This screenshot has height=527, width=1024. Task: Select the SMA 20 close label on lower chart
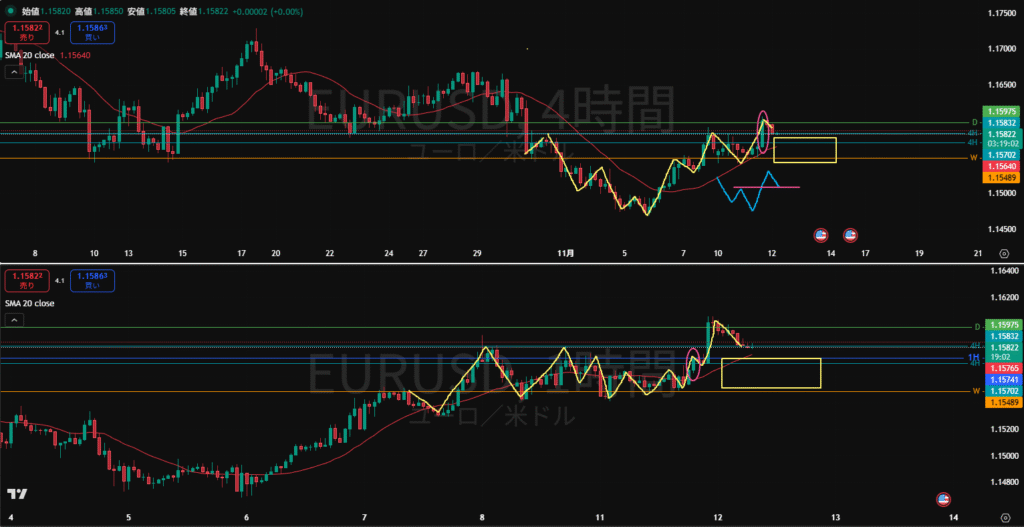(x=30, y=302)
